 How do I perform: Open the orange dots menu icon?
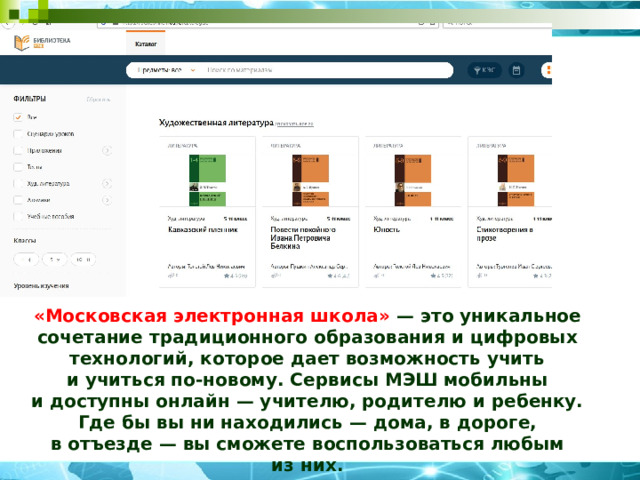(x=548, y=70)
